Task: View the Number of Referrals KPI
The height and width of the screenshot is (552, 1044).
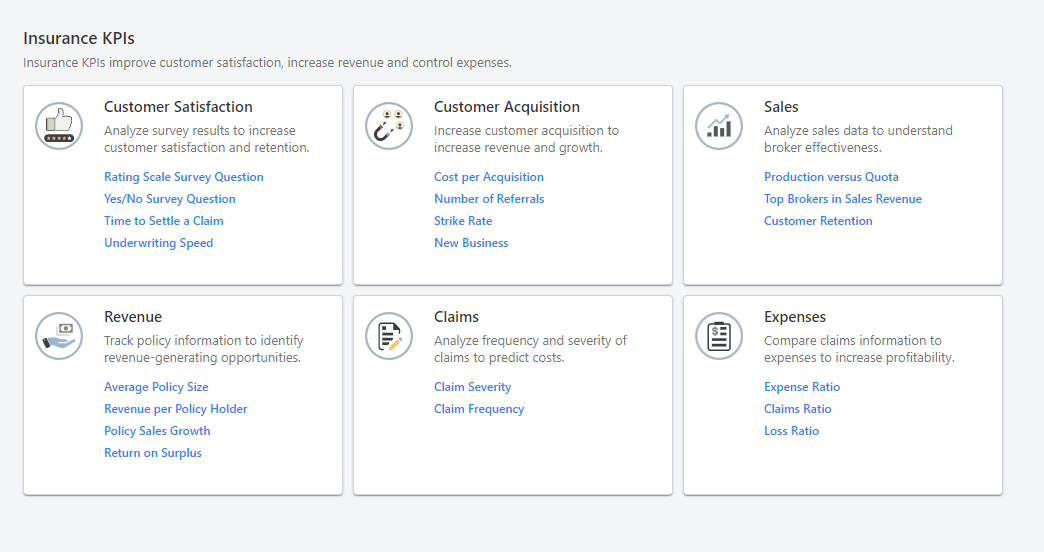Action: tap(489, 199)
